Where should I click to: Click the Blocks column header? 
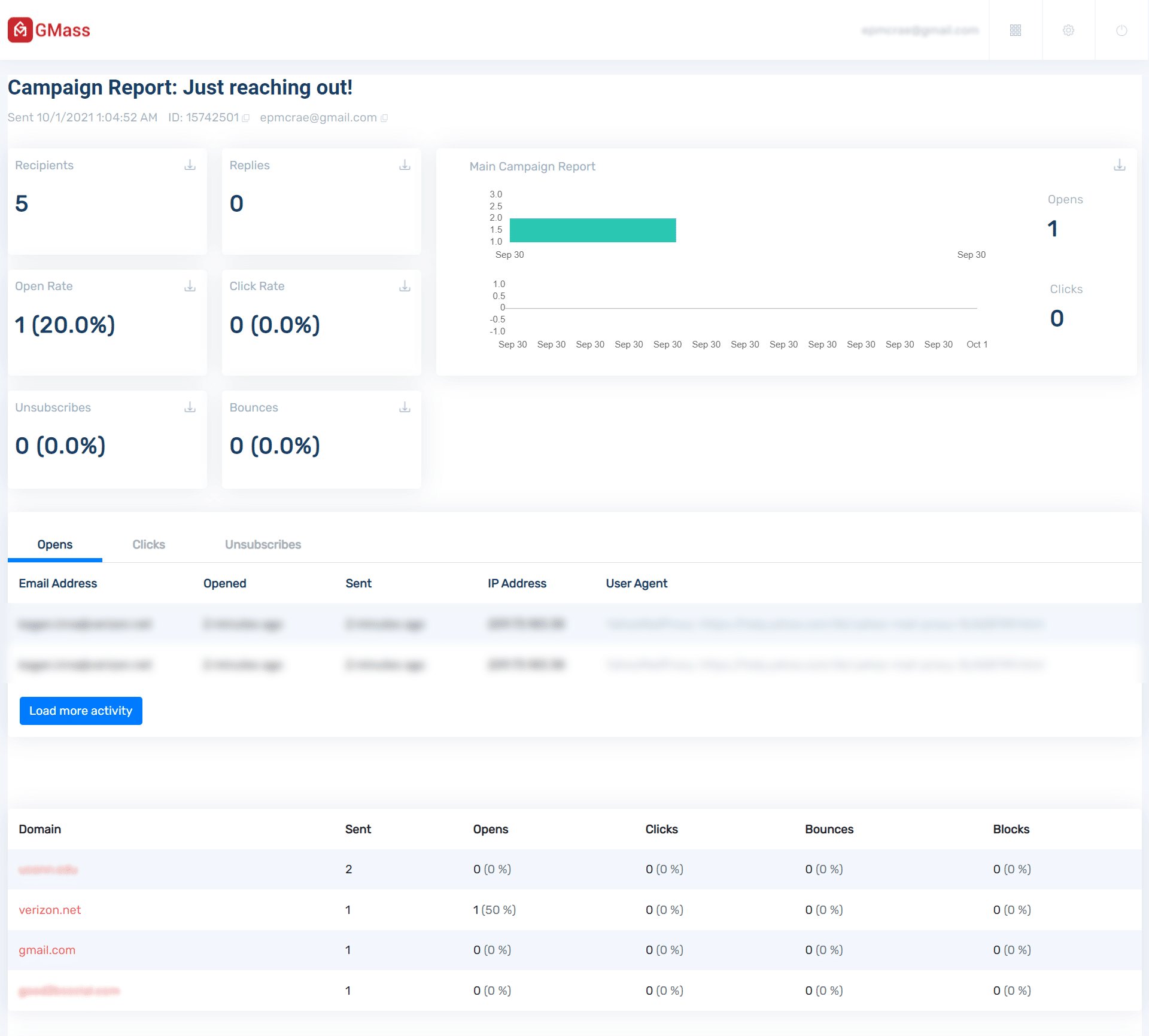1011,829
